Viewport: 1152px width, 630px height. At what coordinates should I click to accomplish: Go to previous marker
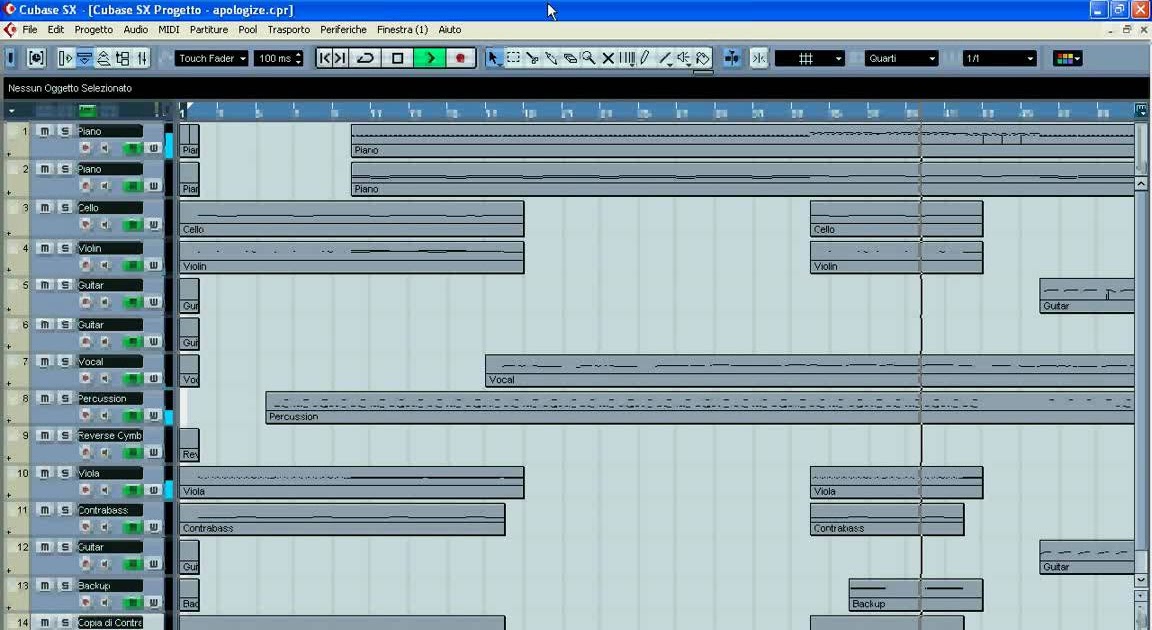click(x=324, y=58)
